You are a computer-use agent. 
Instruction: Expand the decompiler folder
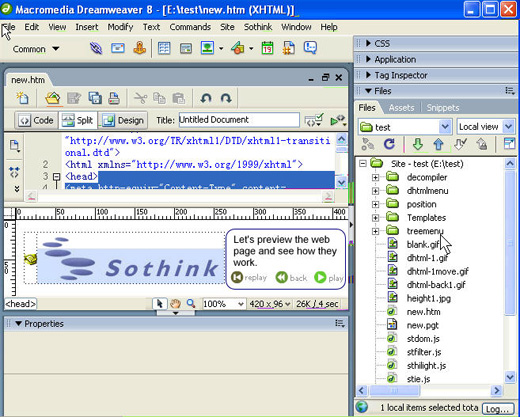pyautogui.click(x=376, y=177)
